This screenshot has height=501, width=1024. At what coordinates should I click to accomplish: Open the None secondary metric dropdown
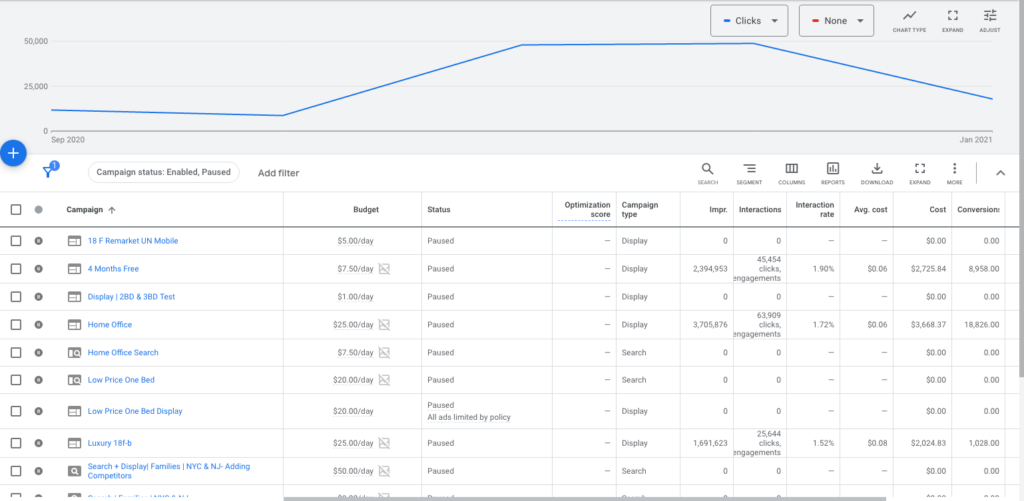[x=836, y=21]
